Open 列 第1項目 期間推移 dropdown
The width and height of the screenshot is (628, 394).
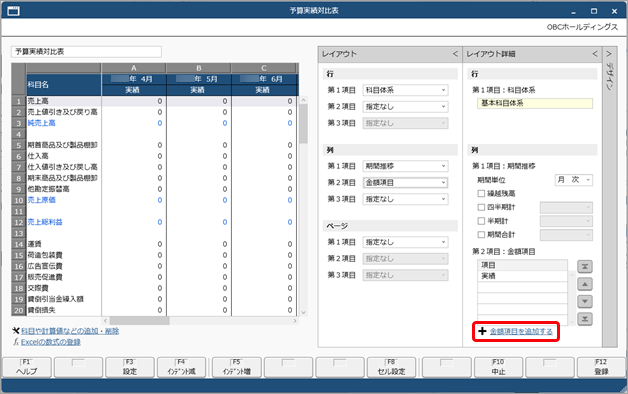click(x=405, y=166)
